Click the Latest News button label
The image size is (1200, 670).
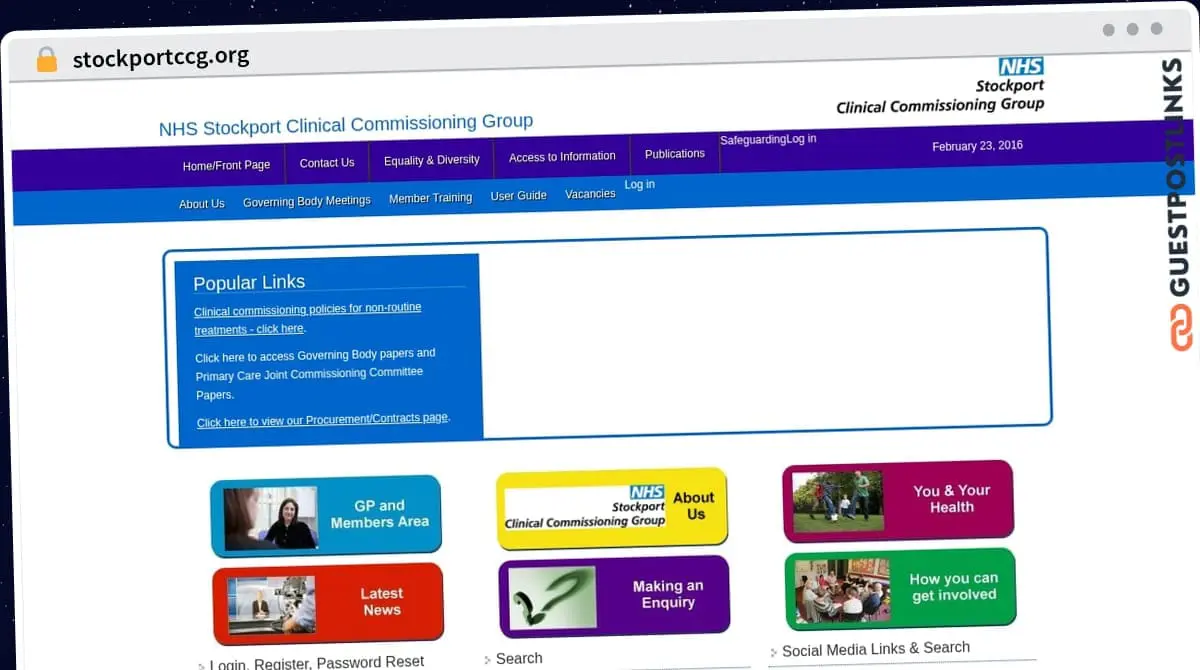point(382,601)
